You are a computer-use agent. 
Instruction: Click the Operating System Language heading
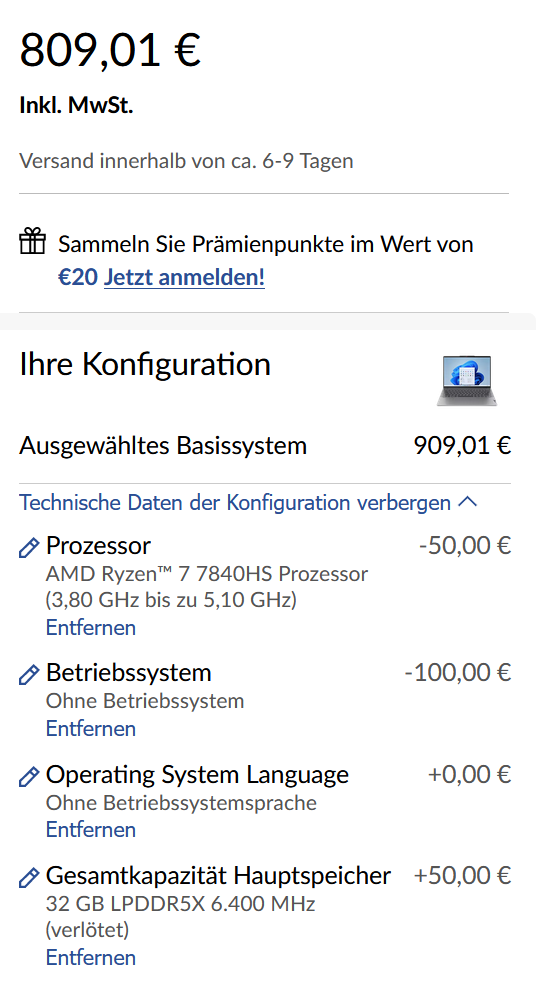pyautogui.click(x=197, y=775)
